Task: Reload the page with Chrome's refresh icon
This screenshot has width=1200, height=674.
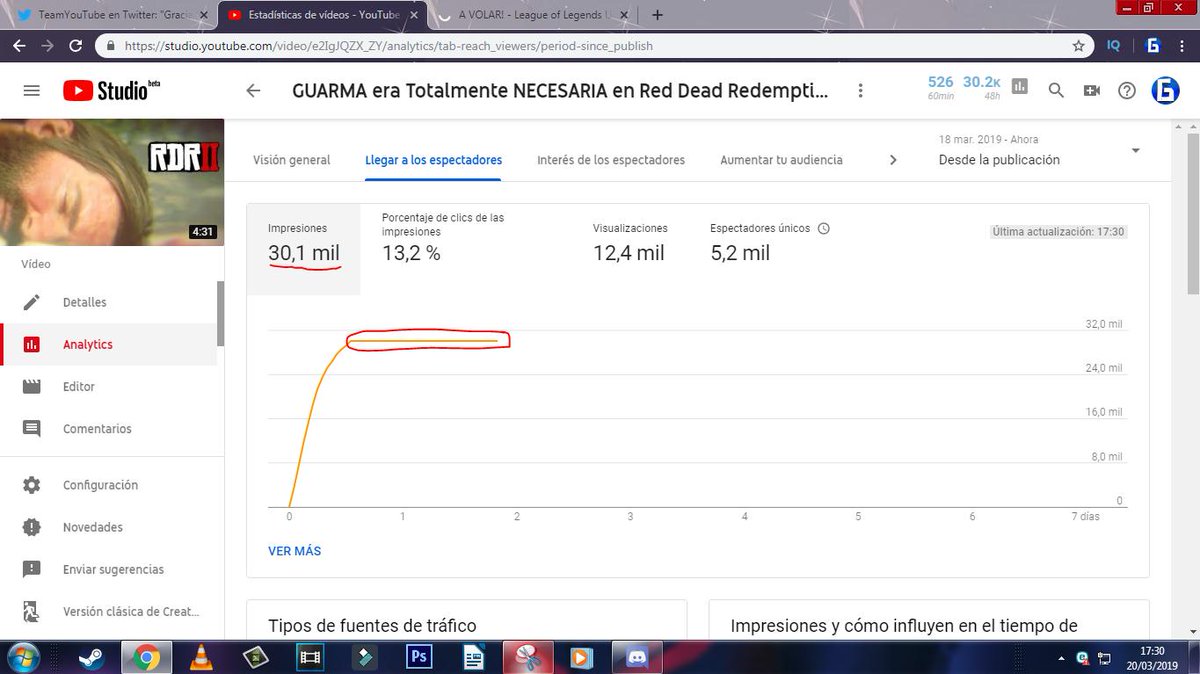Action: click(76, 46)
